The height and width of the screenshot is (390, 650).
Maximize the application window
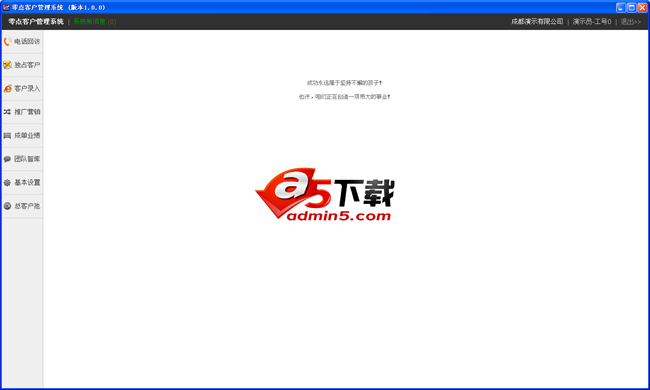click(x=631, y=7)
